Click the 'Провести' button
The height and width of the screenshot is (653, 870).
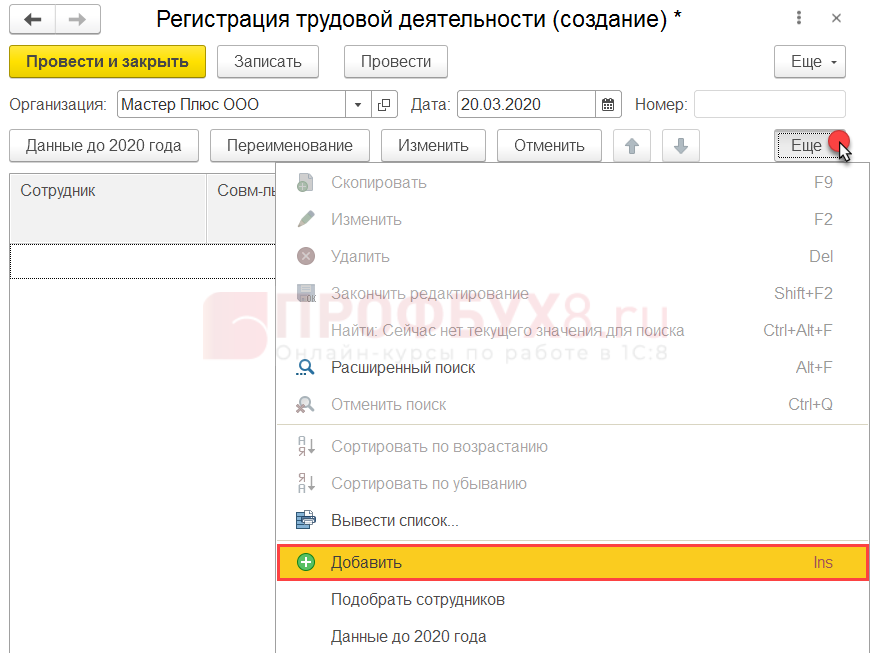point(396,62)
